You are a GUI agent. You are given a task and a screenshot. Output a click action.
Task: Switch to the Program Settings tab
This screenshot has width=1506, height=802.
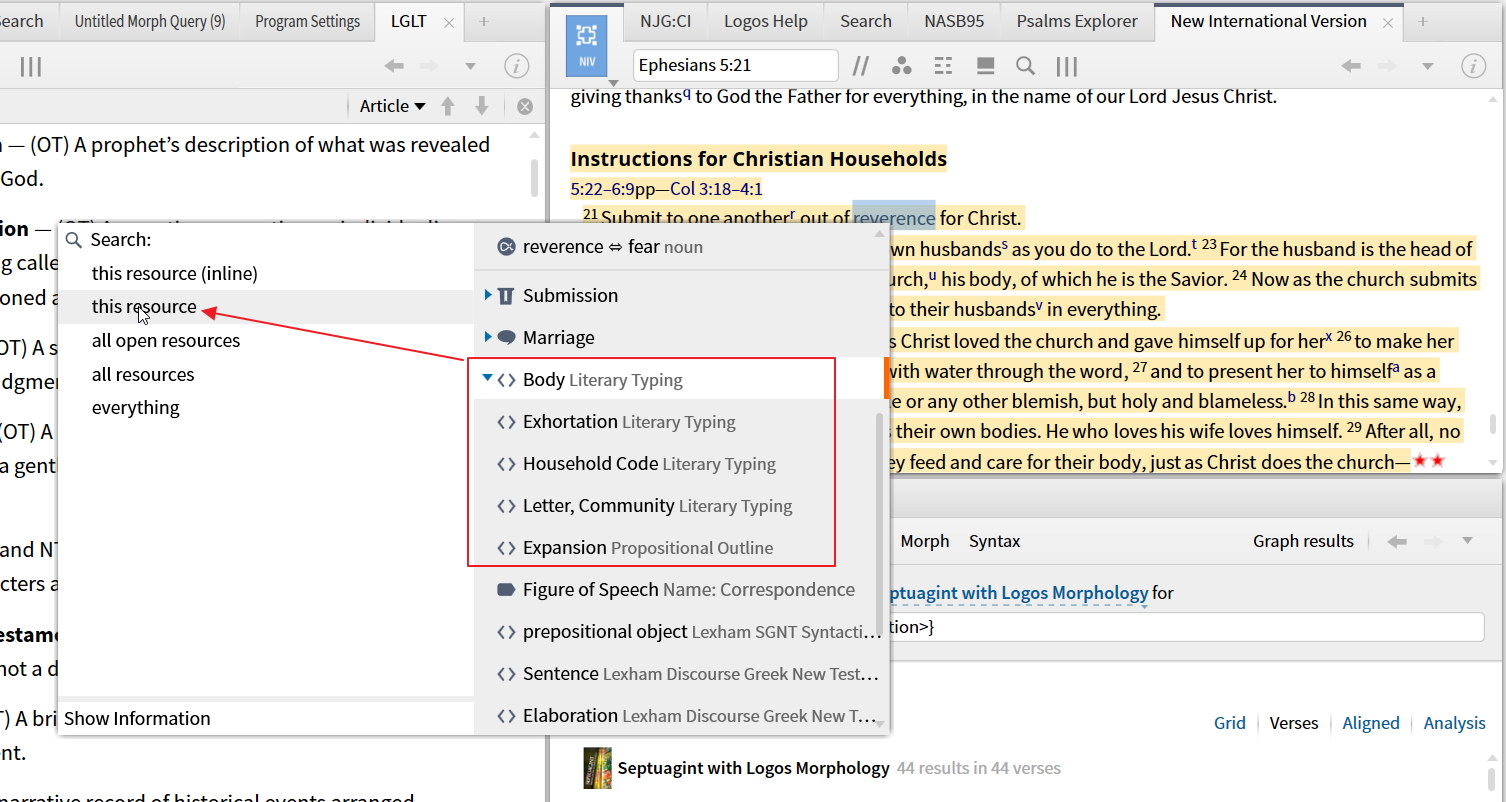point(307,21)
